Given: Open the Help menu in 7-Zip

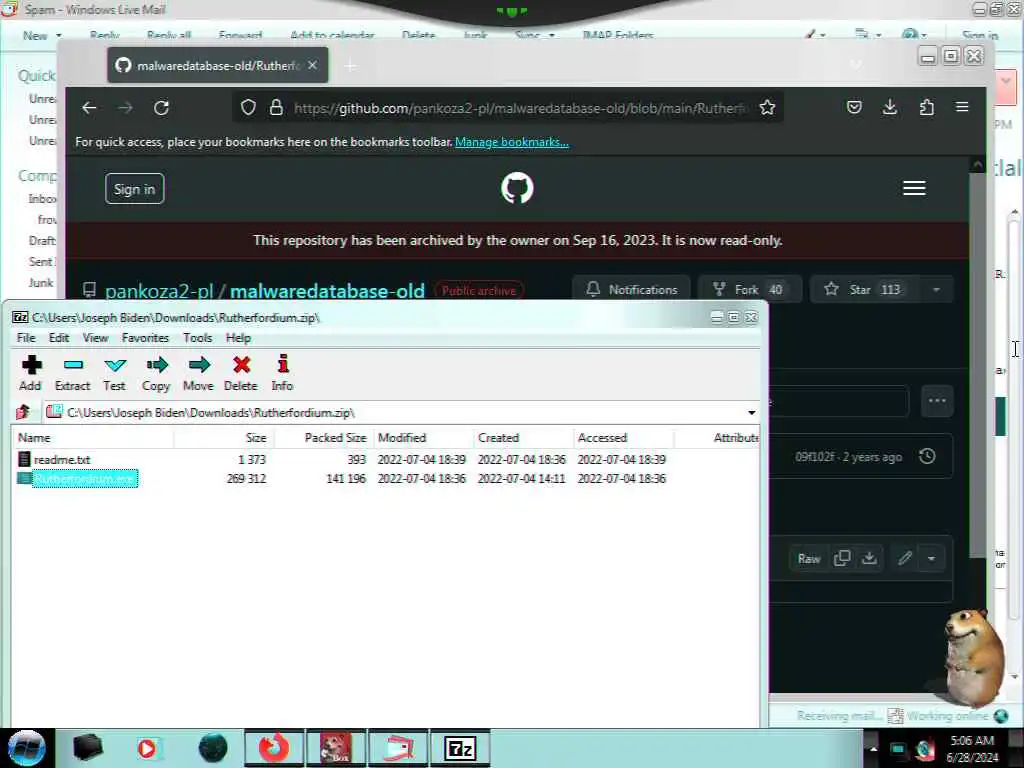Looking at the screenshot, I should 238,338.
